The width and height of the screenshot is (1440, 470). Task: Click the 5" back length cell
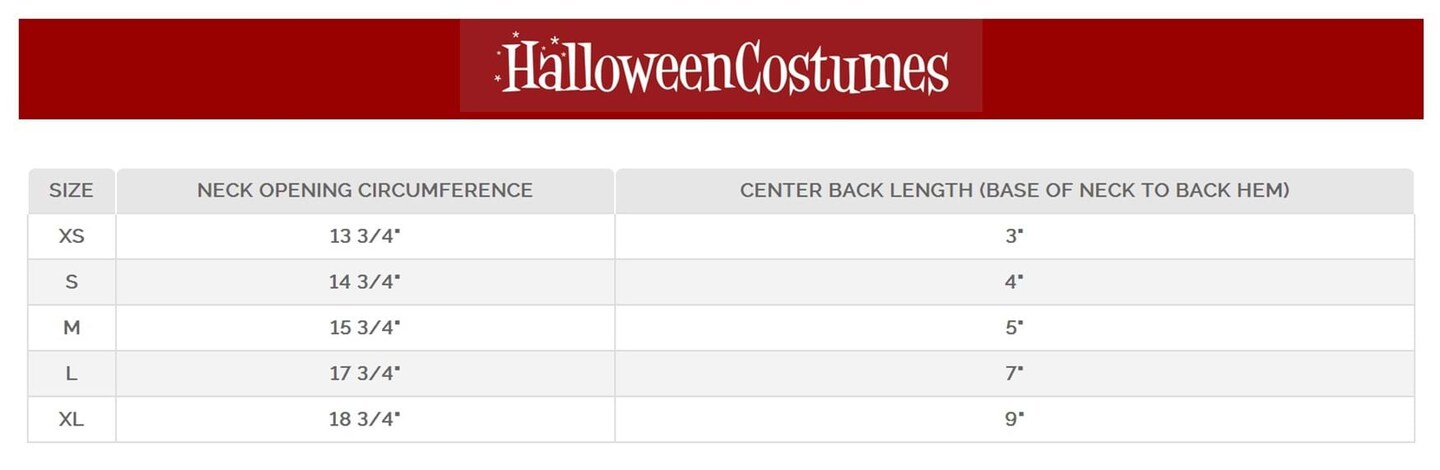tap(1014, 328)
